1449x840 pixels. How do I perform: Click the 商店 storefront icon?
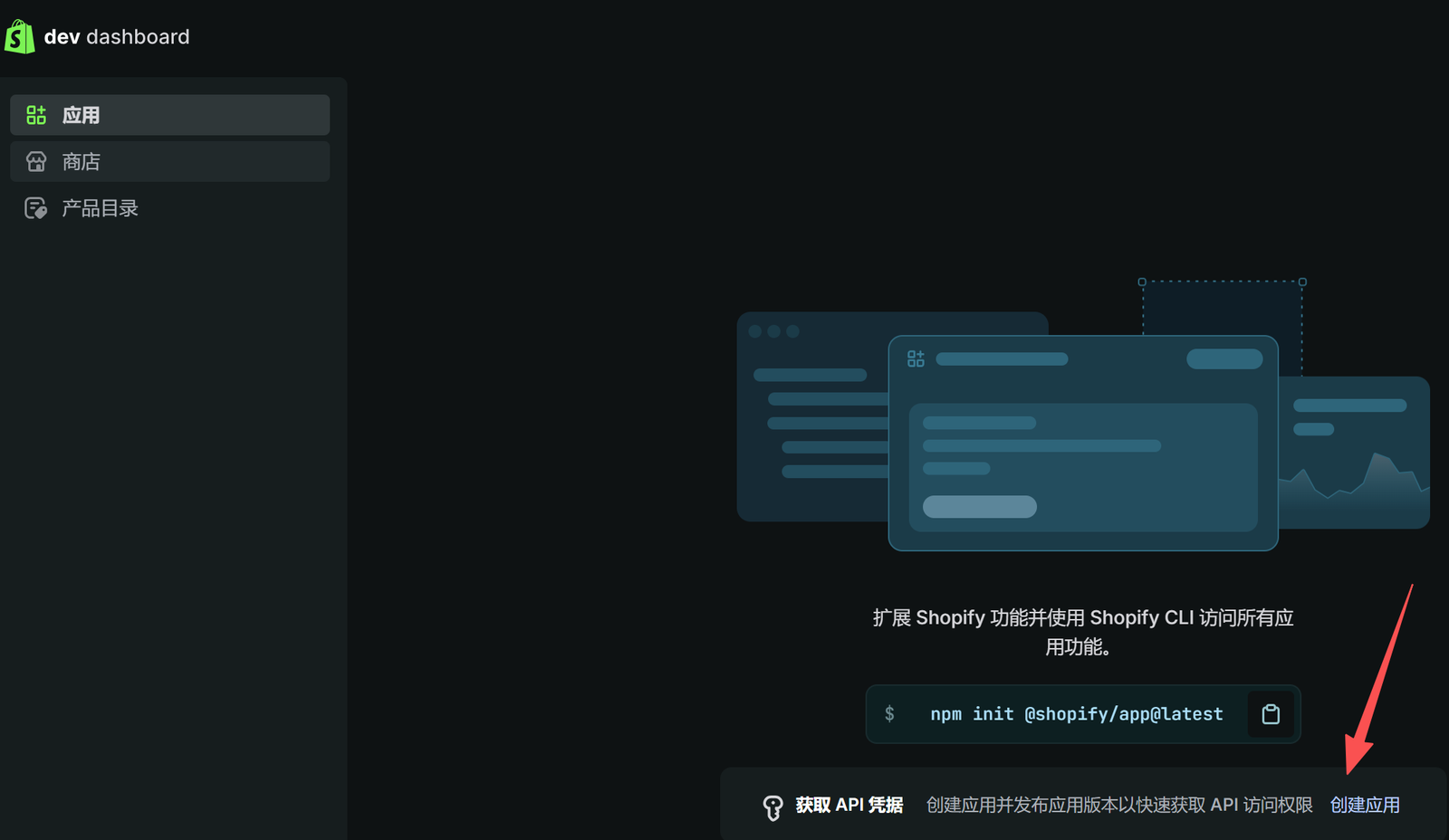(x=36, y=162)
